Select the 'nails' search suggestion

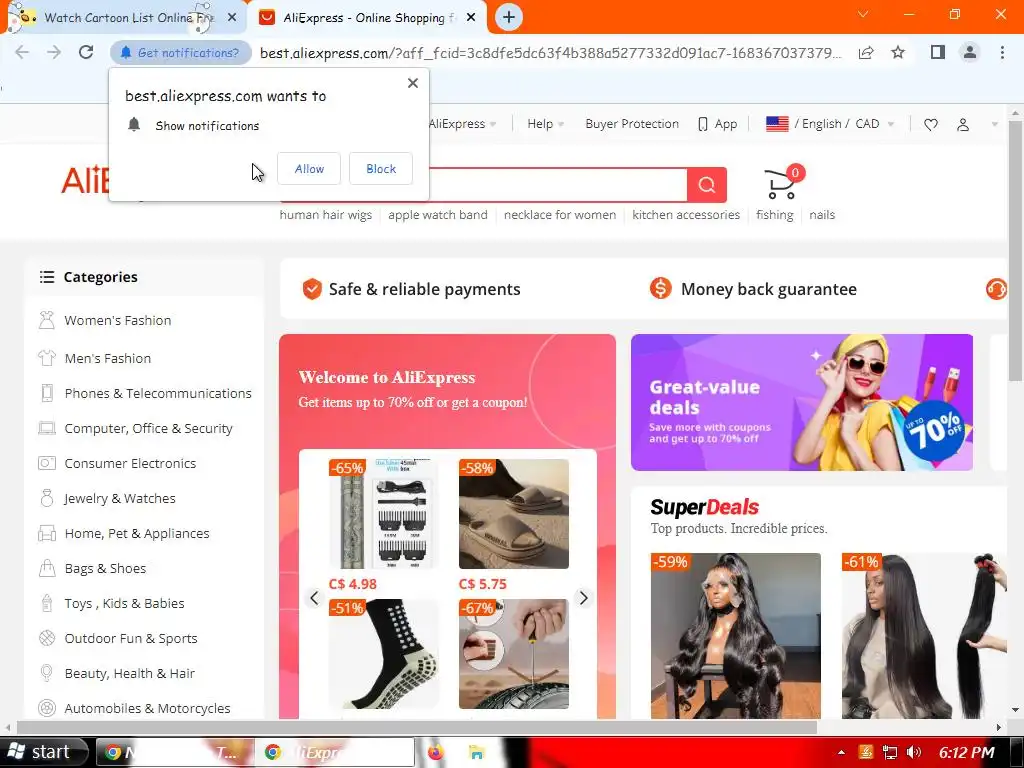(x=822, y=215)
